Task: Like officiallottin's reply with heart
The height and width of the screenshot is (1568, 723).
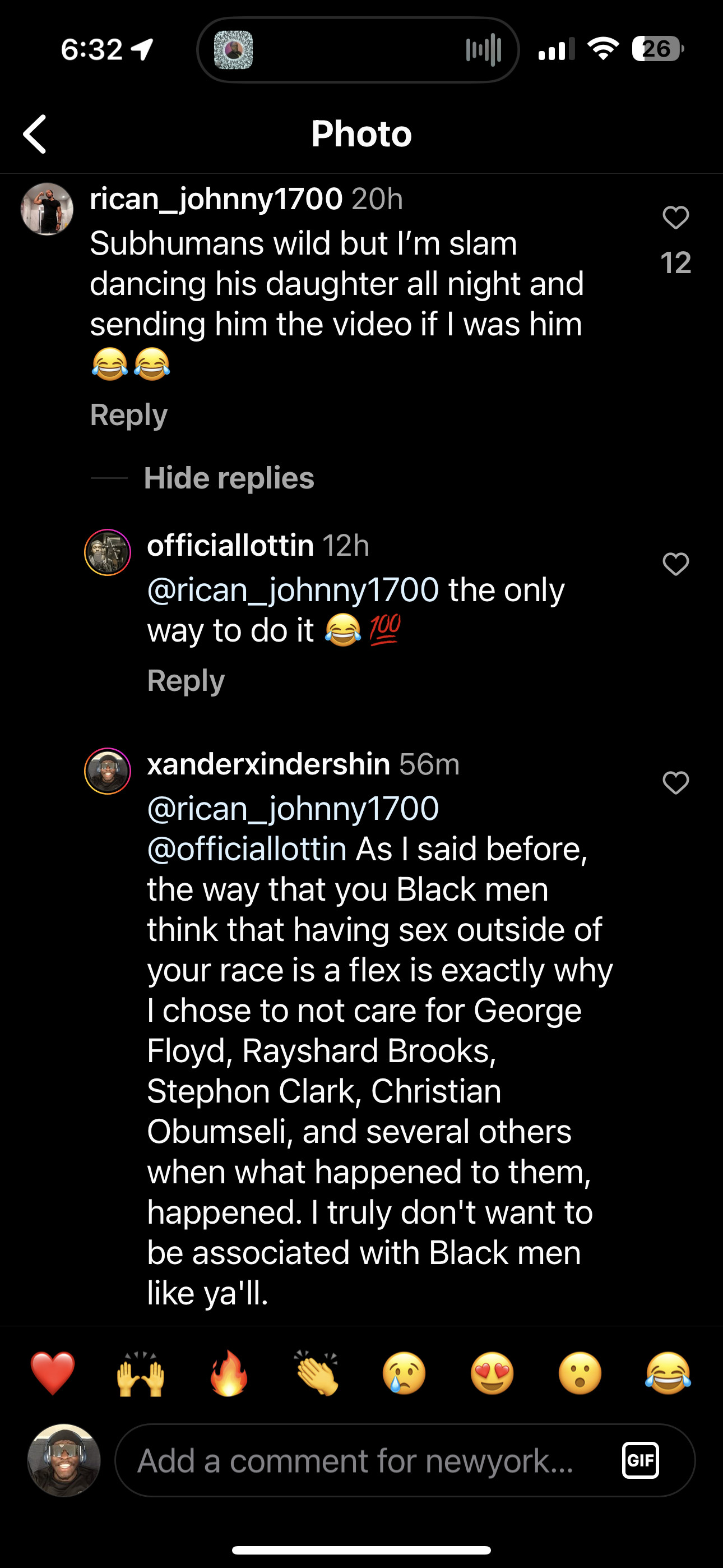Action: coord(675,564)
